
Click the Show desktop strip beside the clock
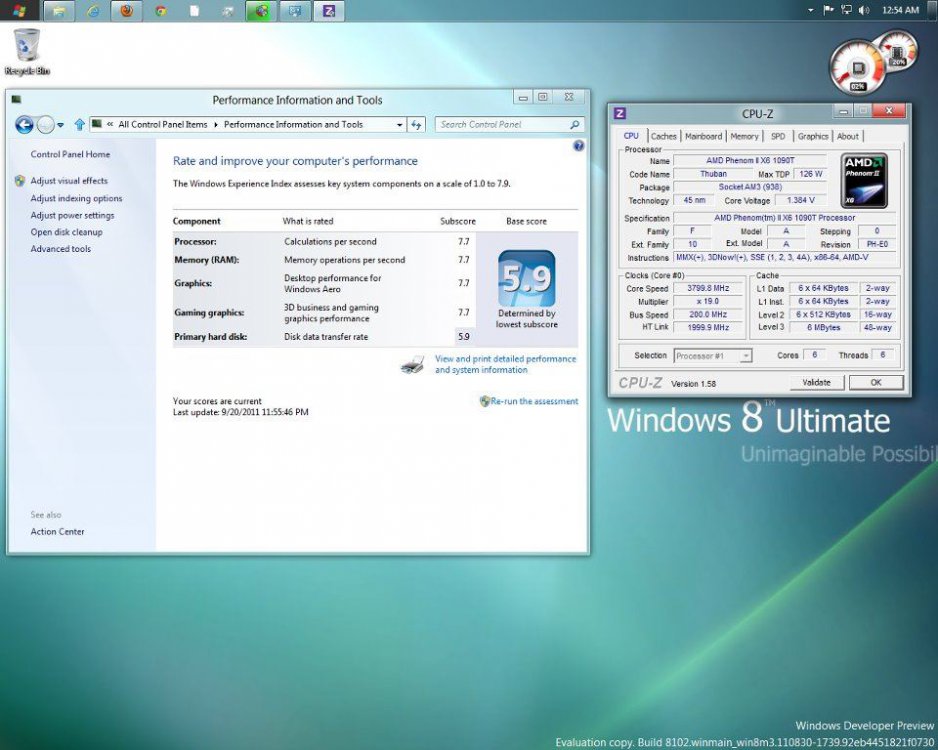click(933, 10)
